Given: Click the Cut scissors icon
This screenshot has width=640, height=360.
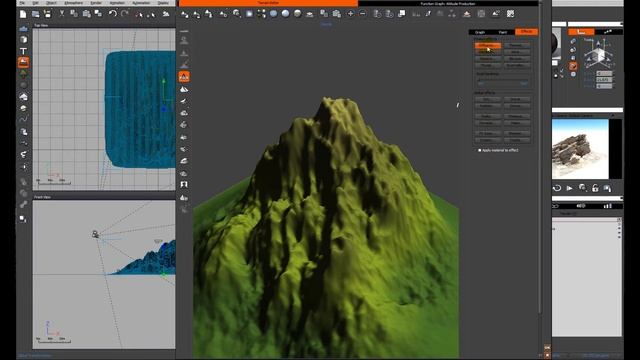Looking at the screenshot, I should (x=62, y=14).
